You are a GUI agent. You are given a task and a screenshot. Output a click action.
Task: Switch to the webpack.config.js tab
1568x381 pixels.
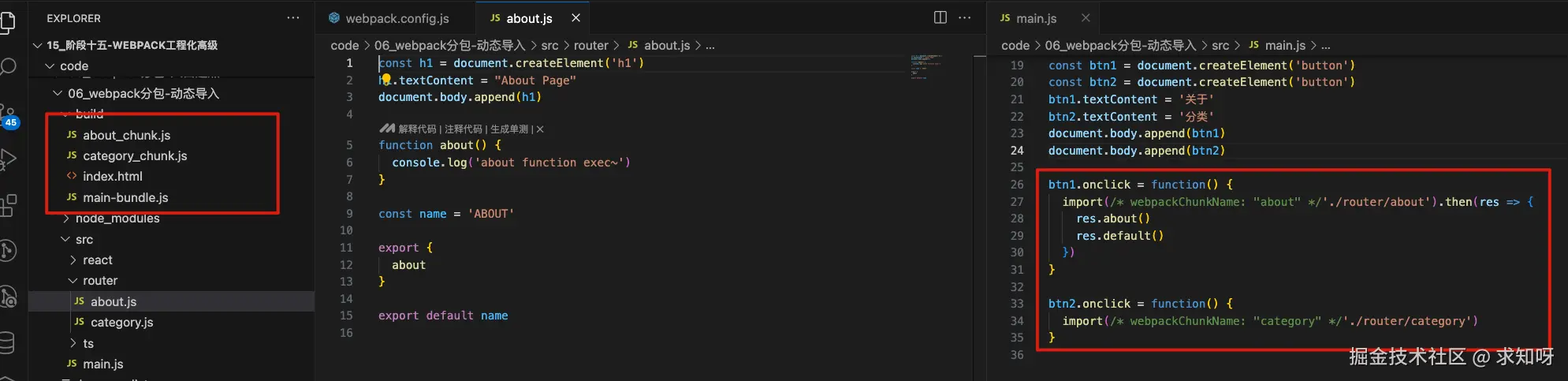pyautogui.click(x=396, y=18)
